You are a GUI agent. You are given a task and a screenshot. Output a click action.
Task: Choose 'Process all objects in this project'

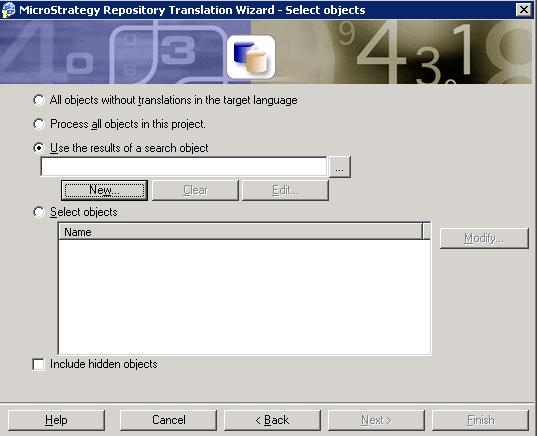[39, 124]
